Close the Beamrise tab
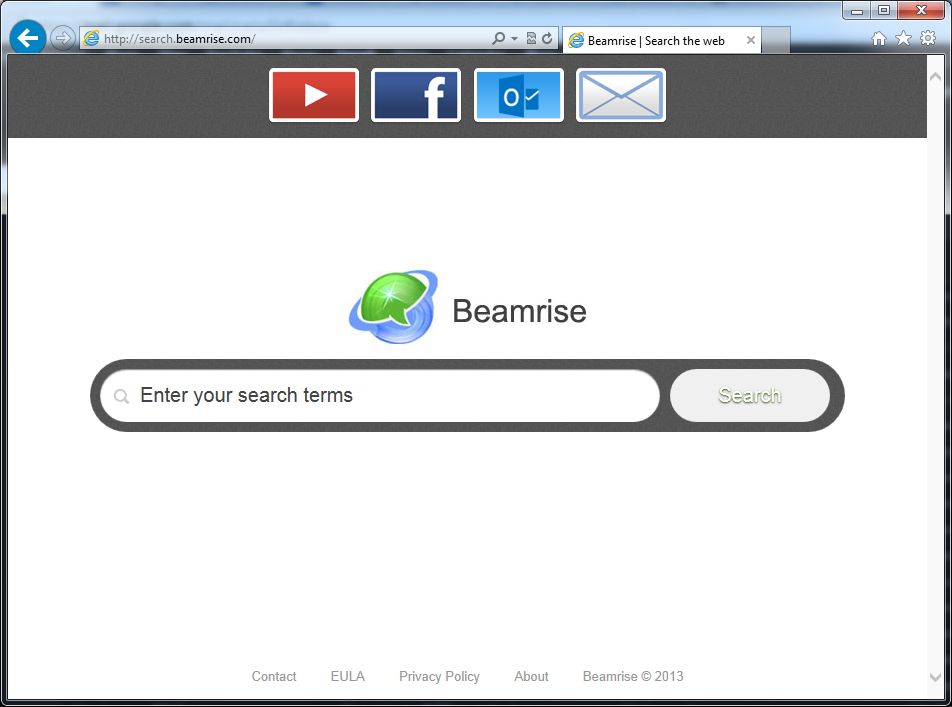952x707 pixels. coord(751,40)
